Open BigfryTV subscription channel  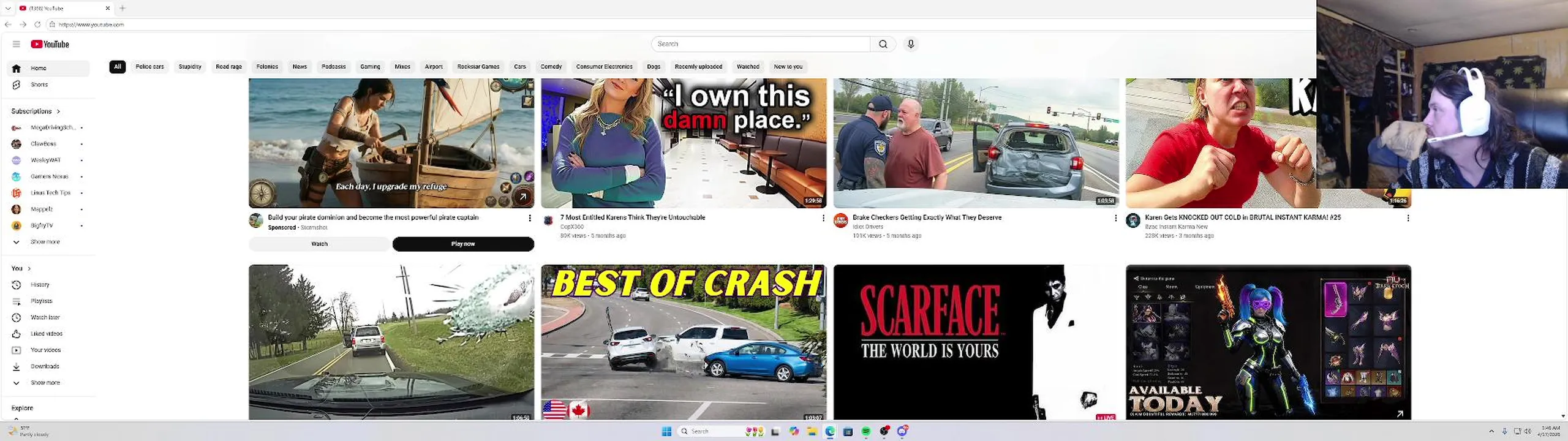tap(48, 225)
